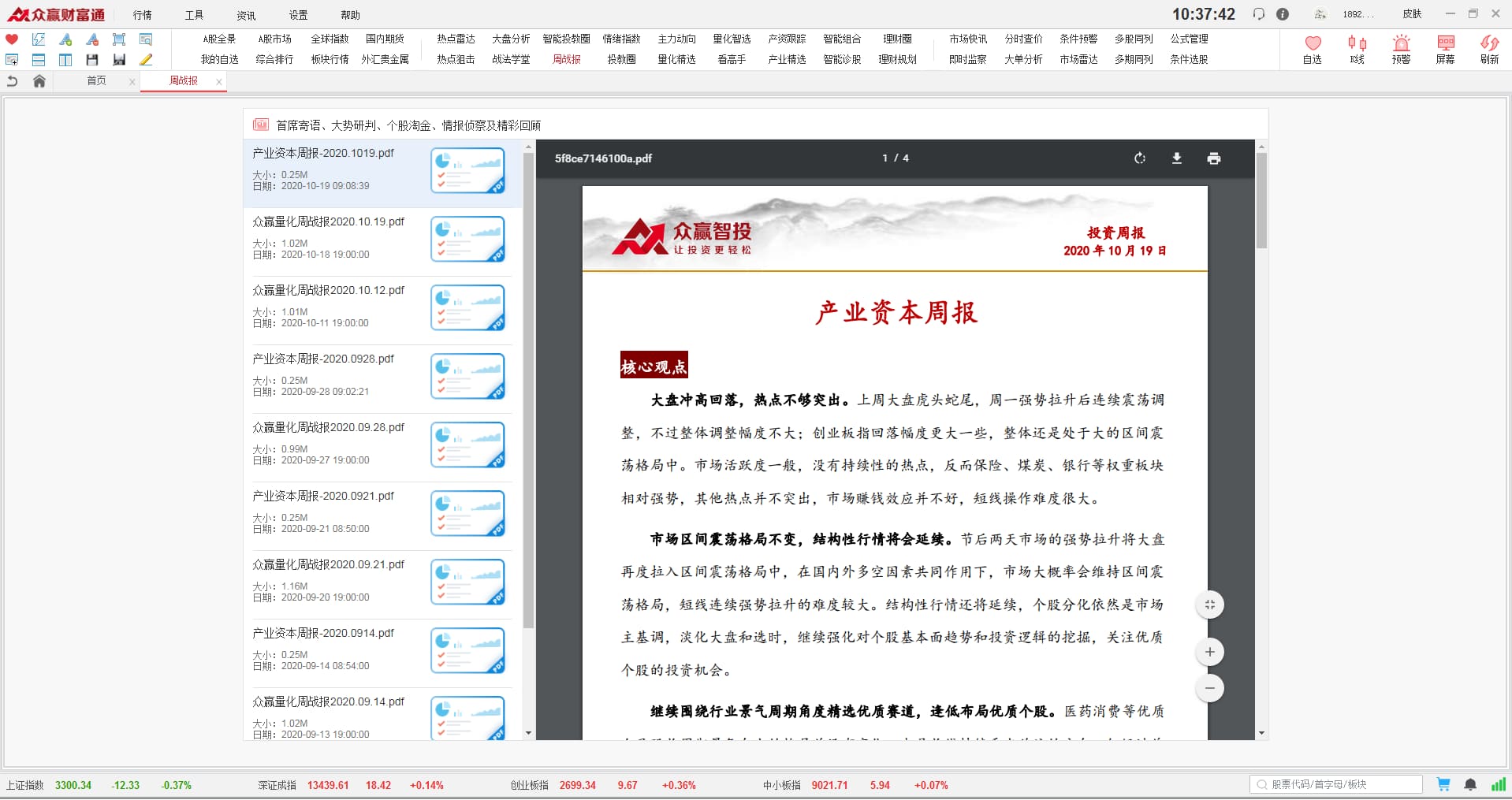The height and width of the screenshot is (800, 1512).
Task: Open the 行情 menu
Action: click(x=143, y=15)
